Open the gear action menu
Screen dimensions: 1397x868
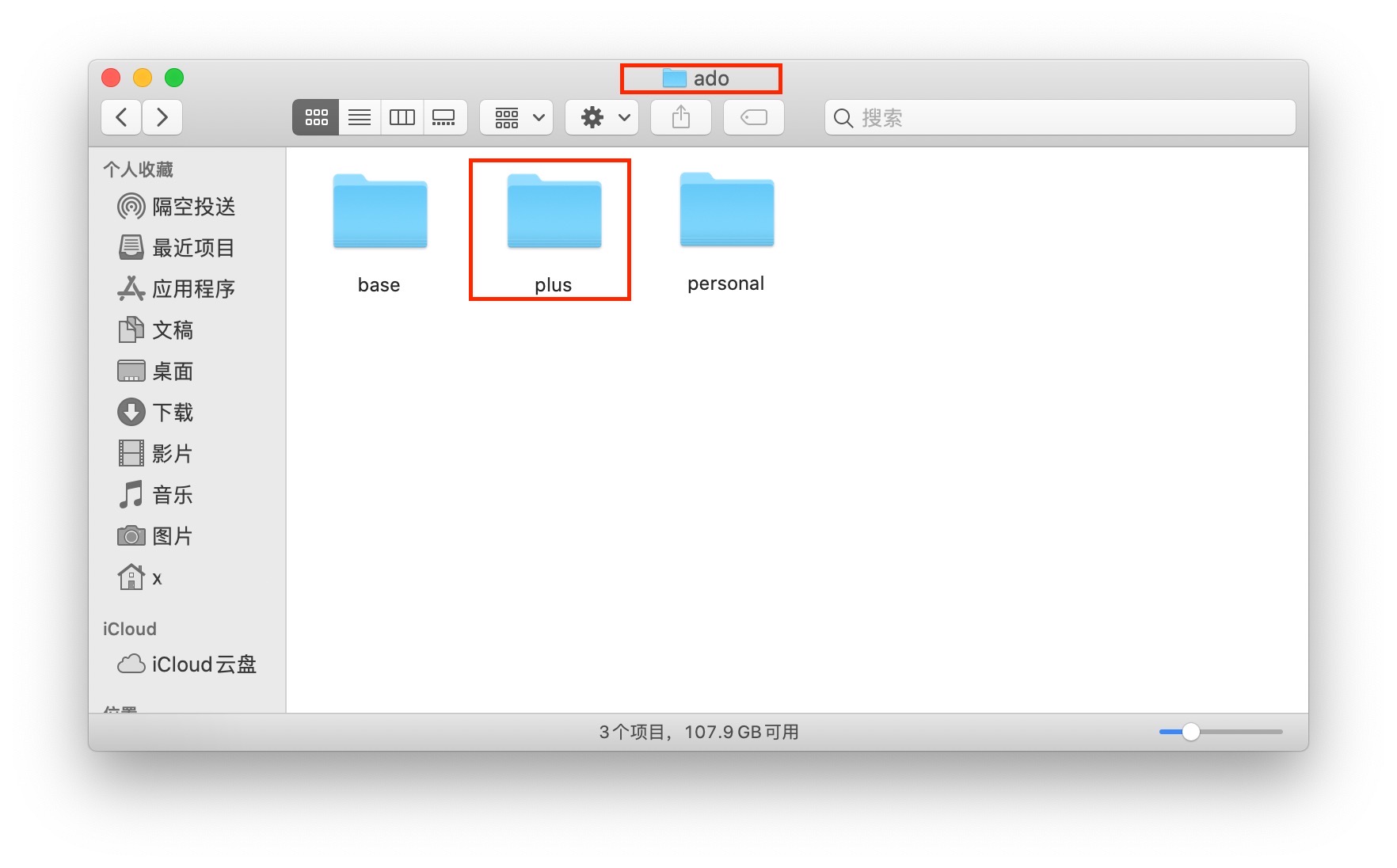coord(602,117)
